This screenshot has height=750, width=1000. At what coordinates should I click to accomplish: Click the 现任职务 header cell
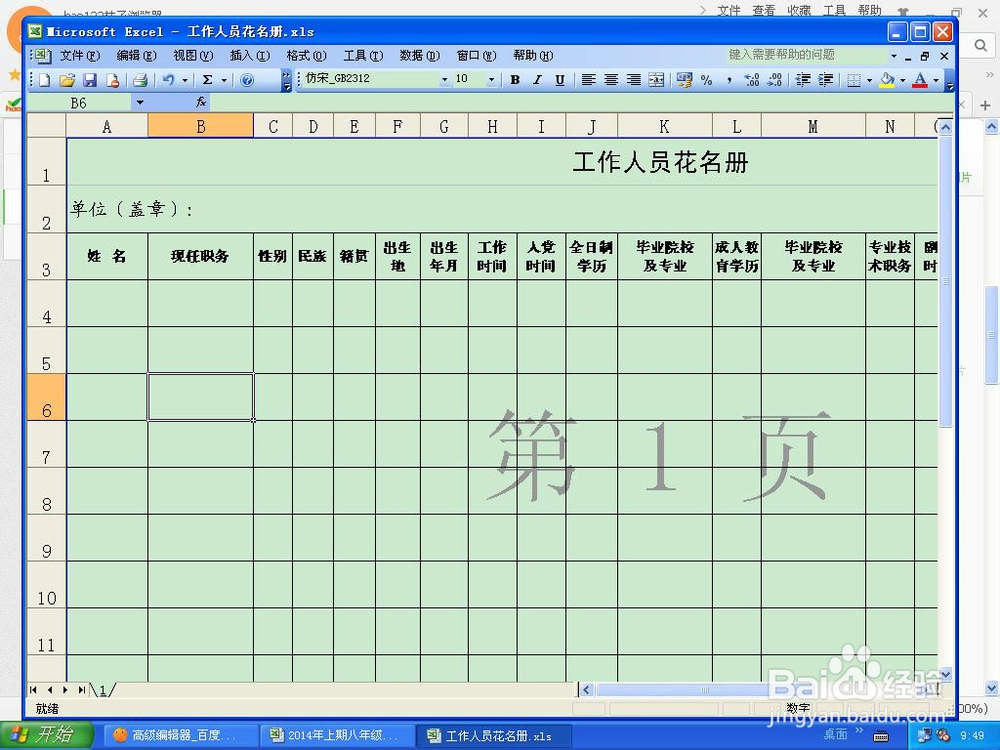(x=200, y=256)
